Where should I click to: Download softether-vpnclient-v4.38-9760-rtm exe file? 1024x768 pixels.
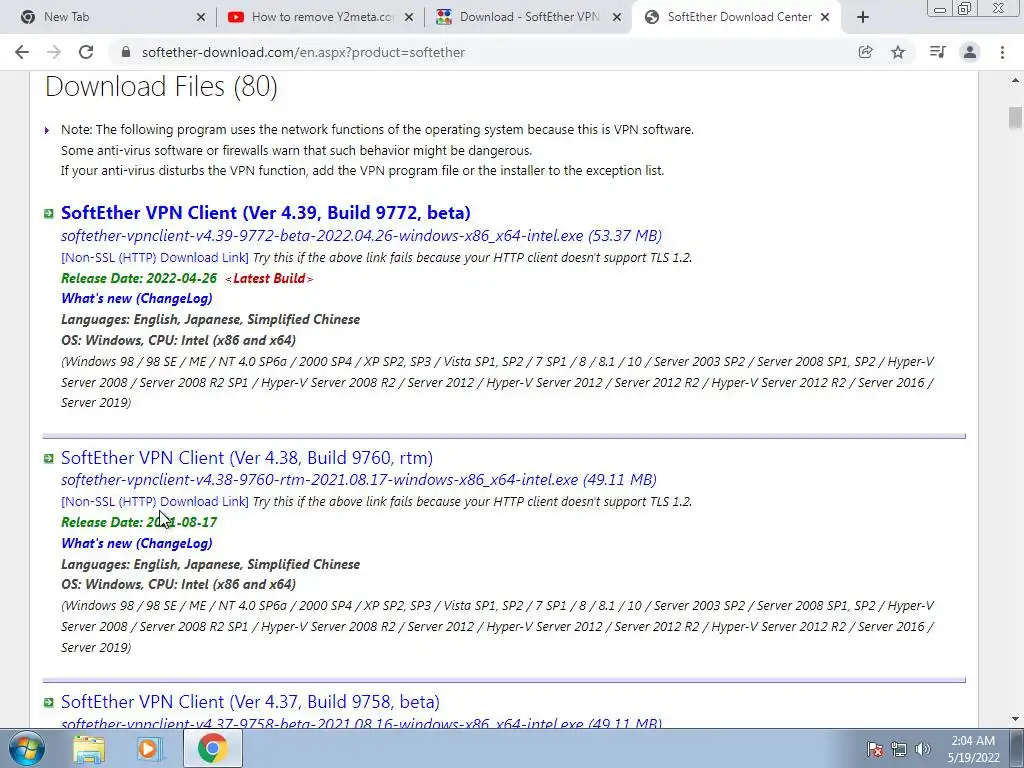(x=359, y=480)
